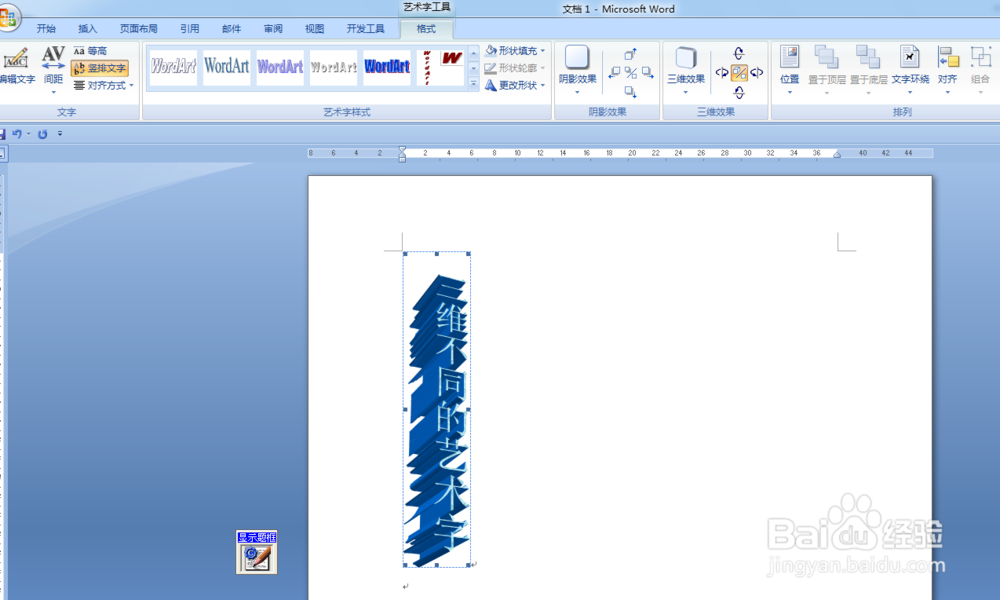The height and width of the screenshot is (600, 1000).
Task: Click the Group (组合) button
Action: (x=980, y=70)
